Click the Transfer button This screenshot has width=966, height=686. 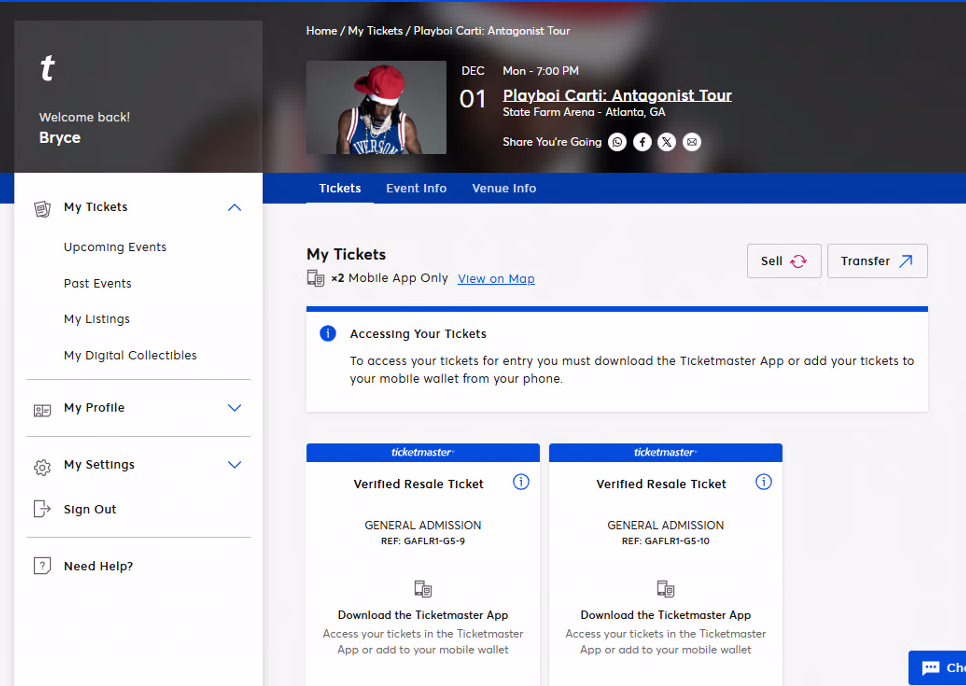[x=877, y=261]
